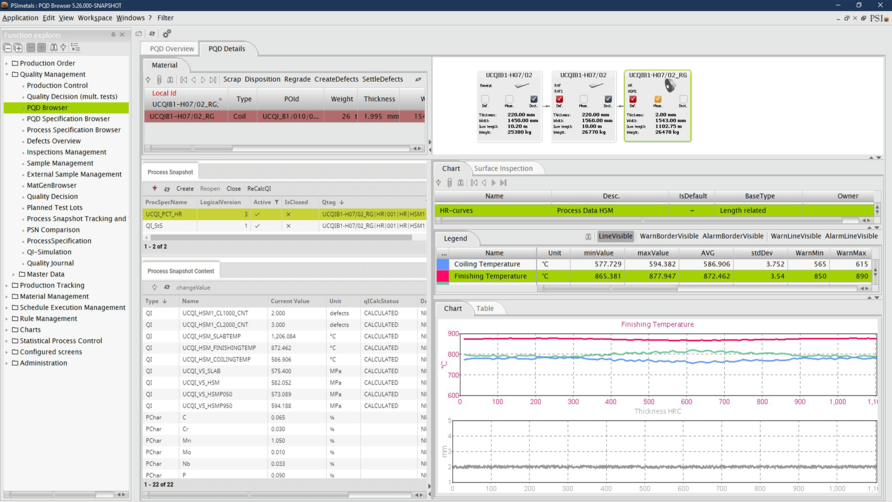Viewport: 892px width, 502px height.
Task: Click pink color swatch for Finishing Temperature
Action: (x=443, y=277)
